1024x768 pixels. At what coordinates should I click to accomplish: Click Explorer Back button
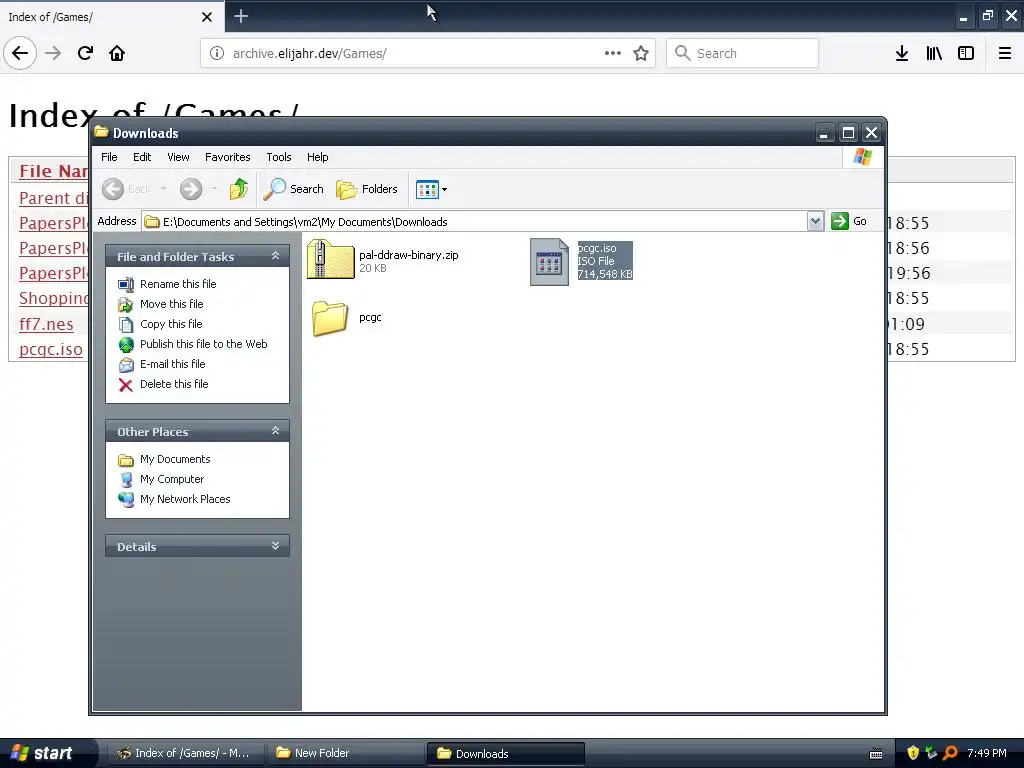[127, 189]
